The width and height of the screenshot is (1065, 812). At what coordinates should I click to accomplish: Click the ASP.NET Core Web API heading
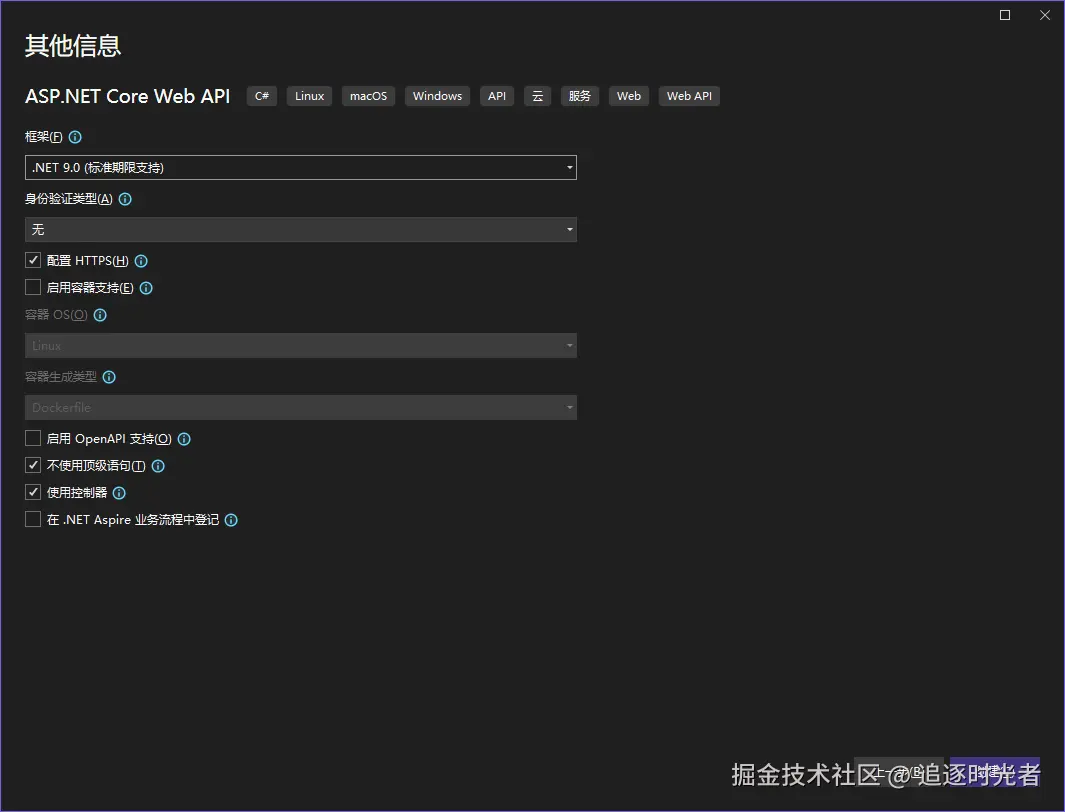128,96
